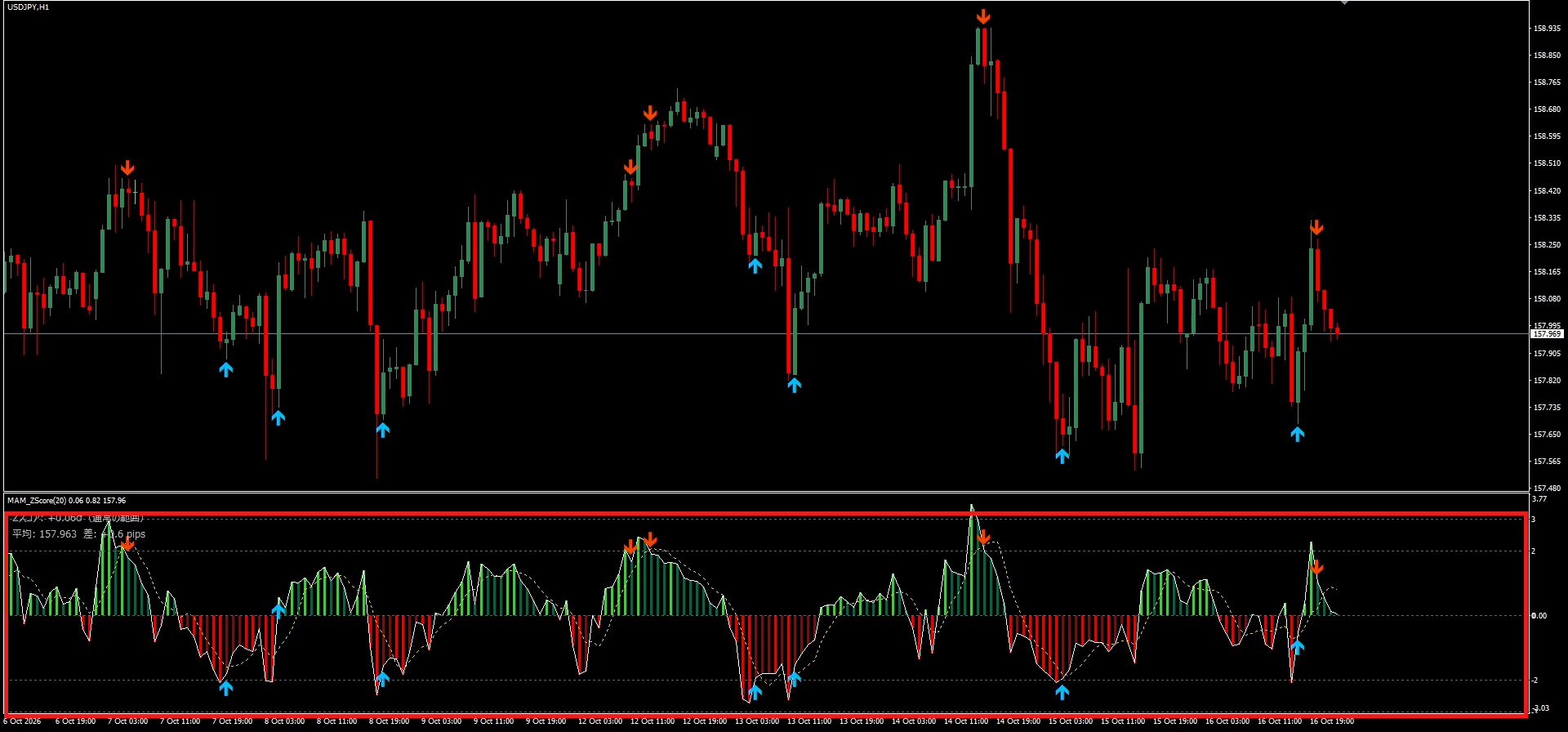Click the 158.765 price axis label
The image size is (1568, 732).
(x=1548, y=83)
